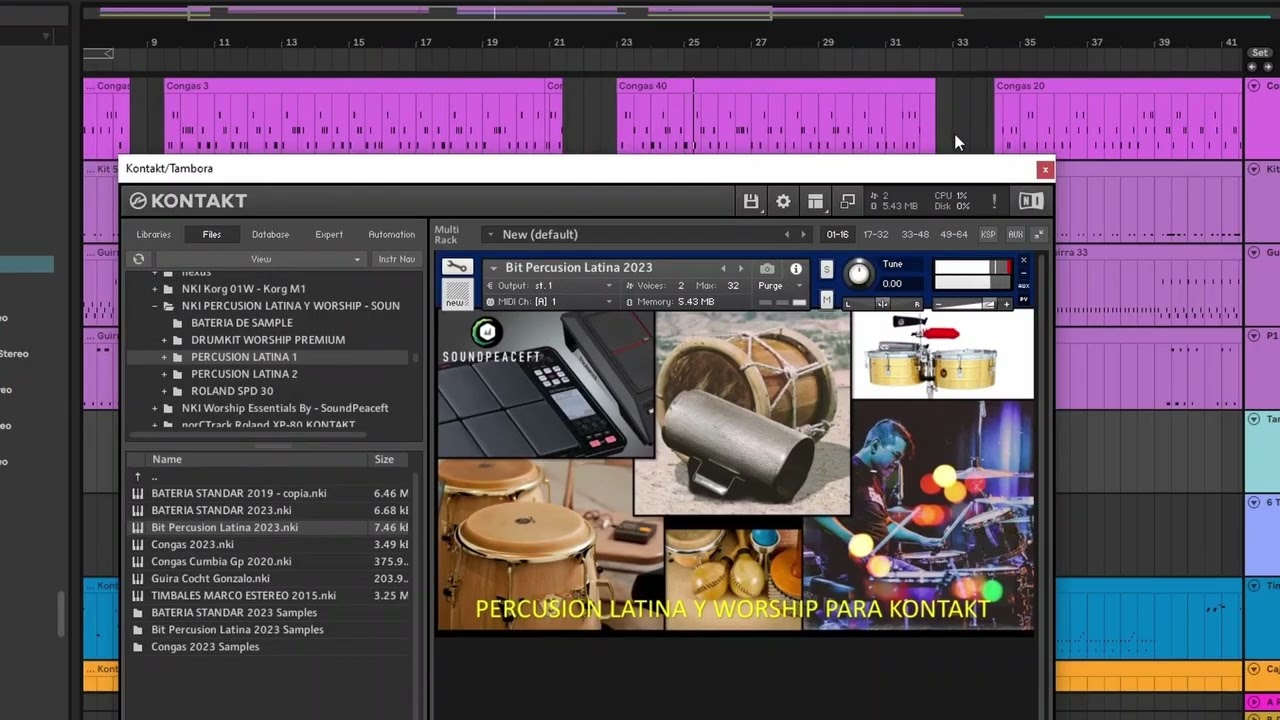This screenshot has width=1280, height=720.
Task: Take an instrument snapshot with camera icon
Action: [767, 268]
